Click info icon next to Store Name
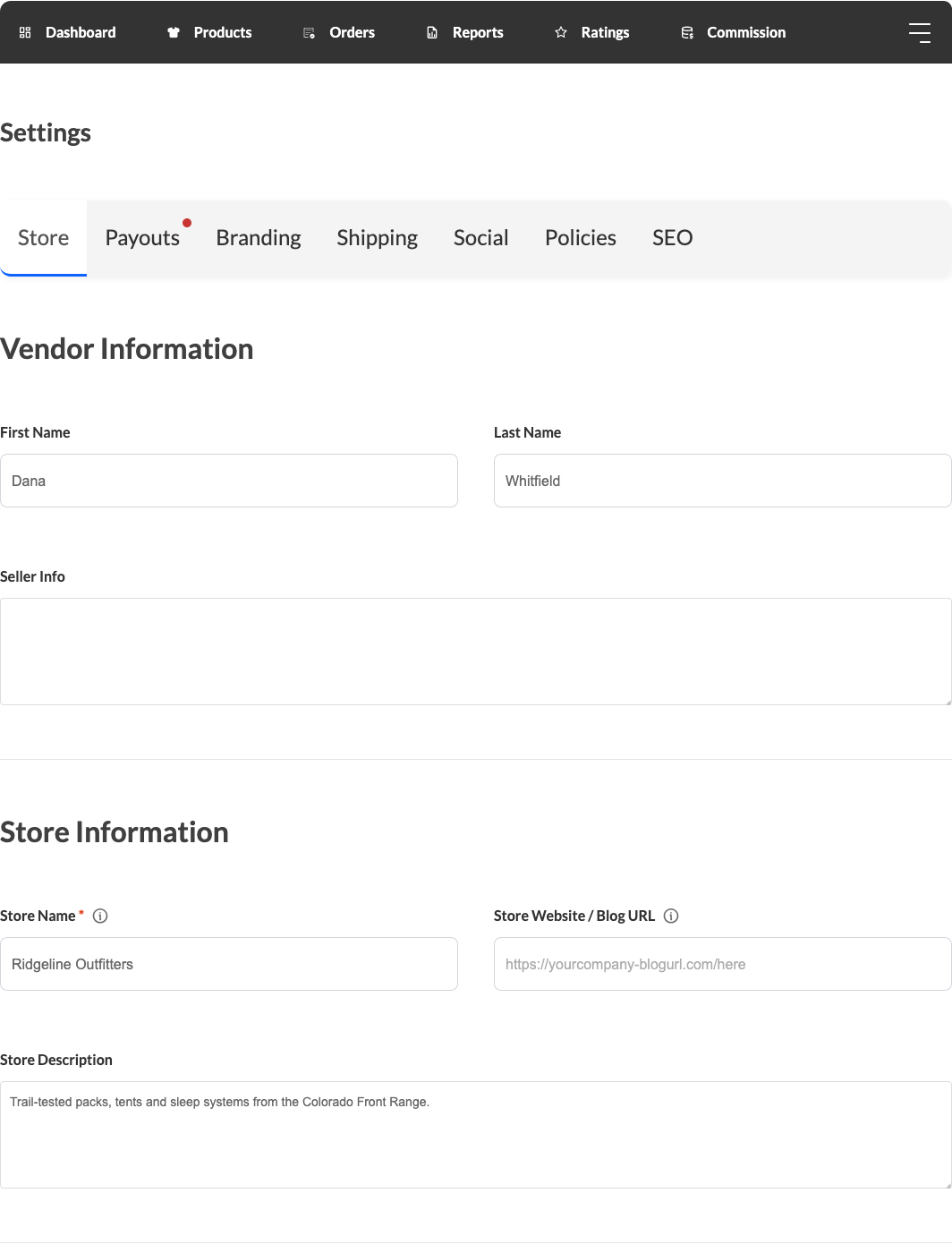Image resolution: width=952 pixels, height=1253 pixels. (x=100, y=916)
